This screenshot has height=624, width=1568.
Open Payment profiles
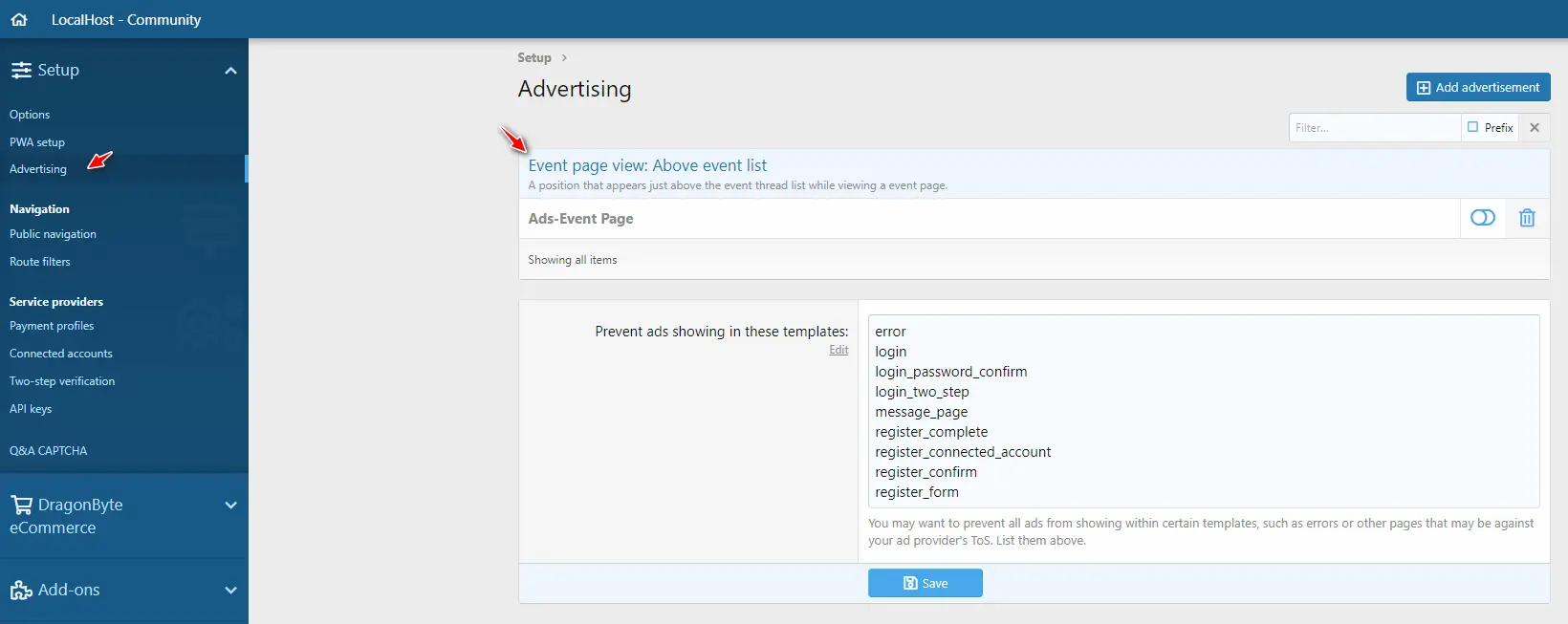click(52, 326)
